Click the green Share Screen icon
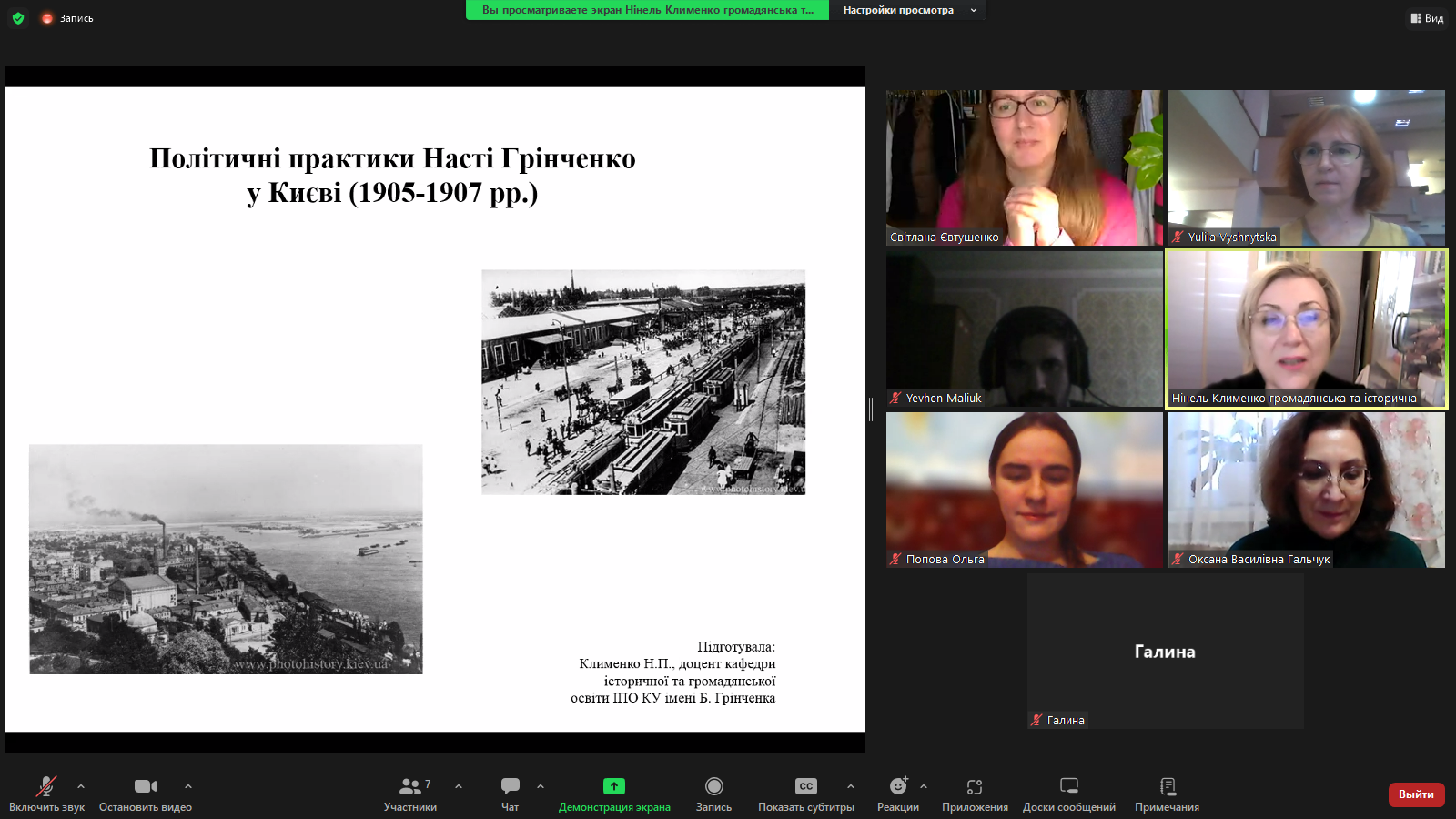 pos(614,786)
